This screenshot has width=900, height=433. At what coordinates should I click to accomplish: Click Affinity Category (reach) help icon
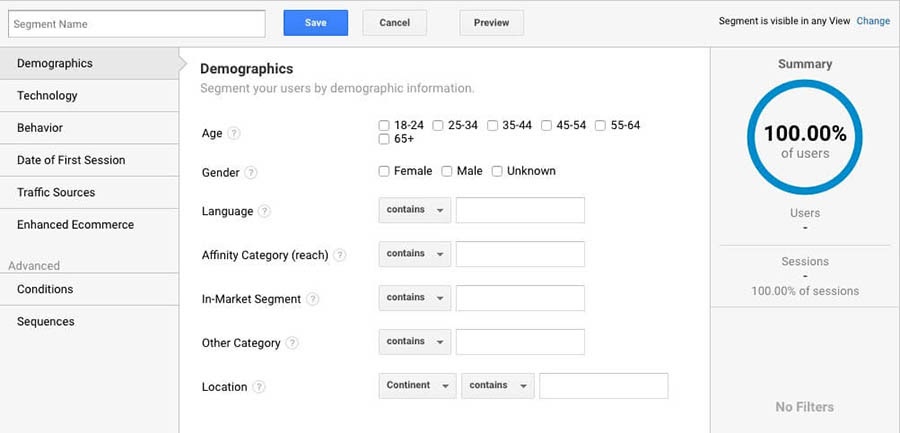[x=340, y=255]
